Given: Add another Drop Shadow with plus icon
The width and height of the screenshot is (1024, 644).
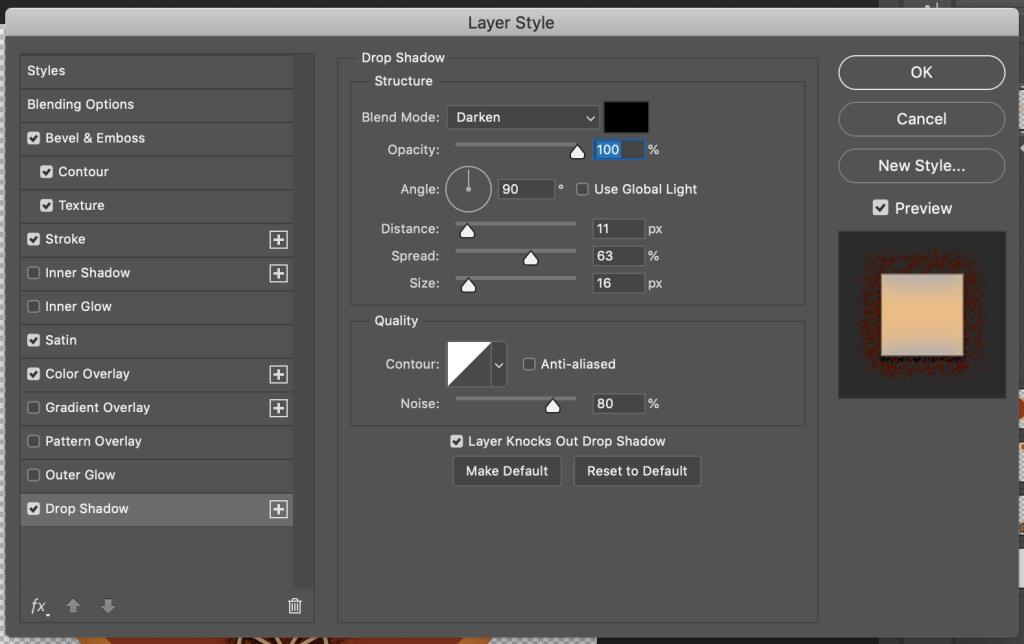Looking at the screenshot, I should coord(279,509).
